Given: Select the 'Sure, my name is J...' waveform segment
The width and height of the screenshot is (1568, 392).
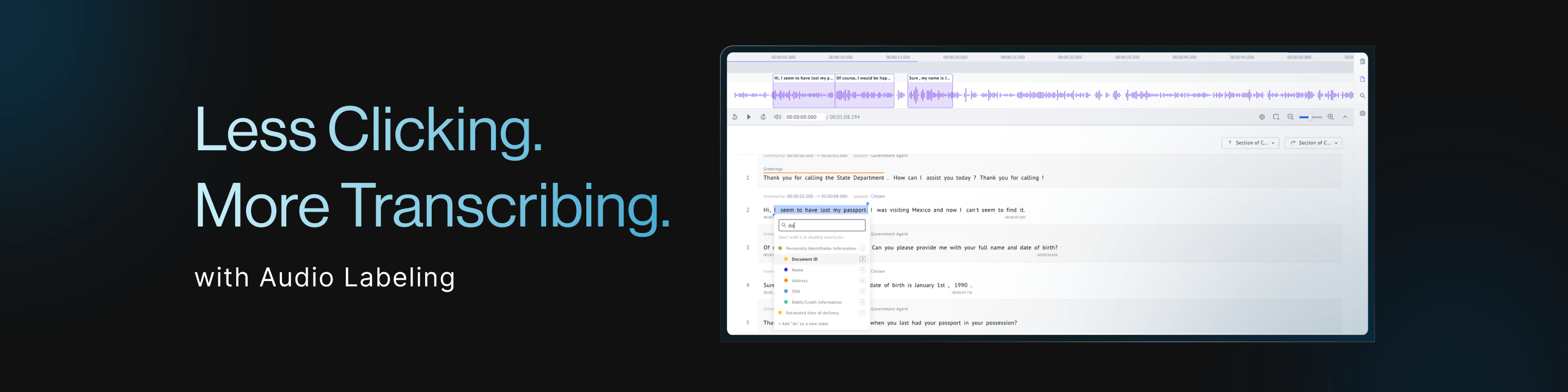Looking at the screenshot, I should pos(930,91).
